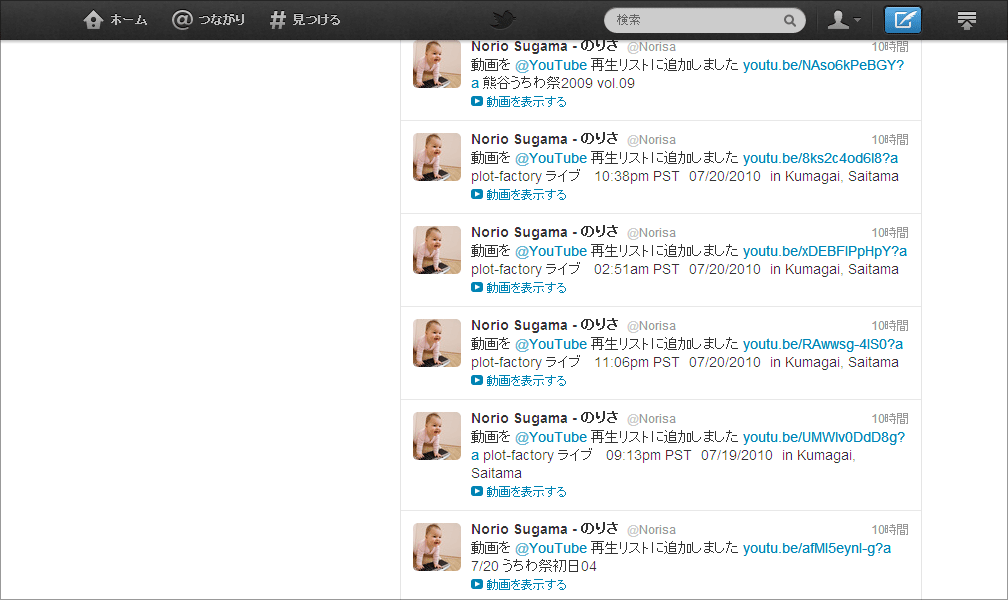Click the download tray icon at far right
The height and width of the screenshot is (600, 1008).
point(966,21)
